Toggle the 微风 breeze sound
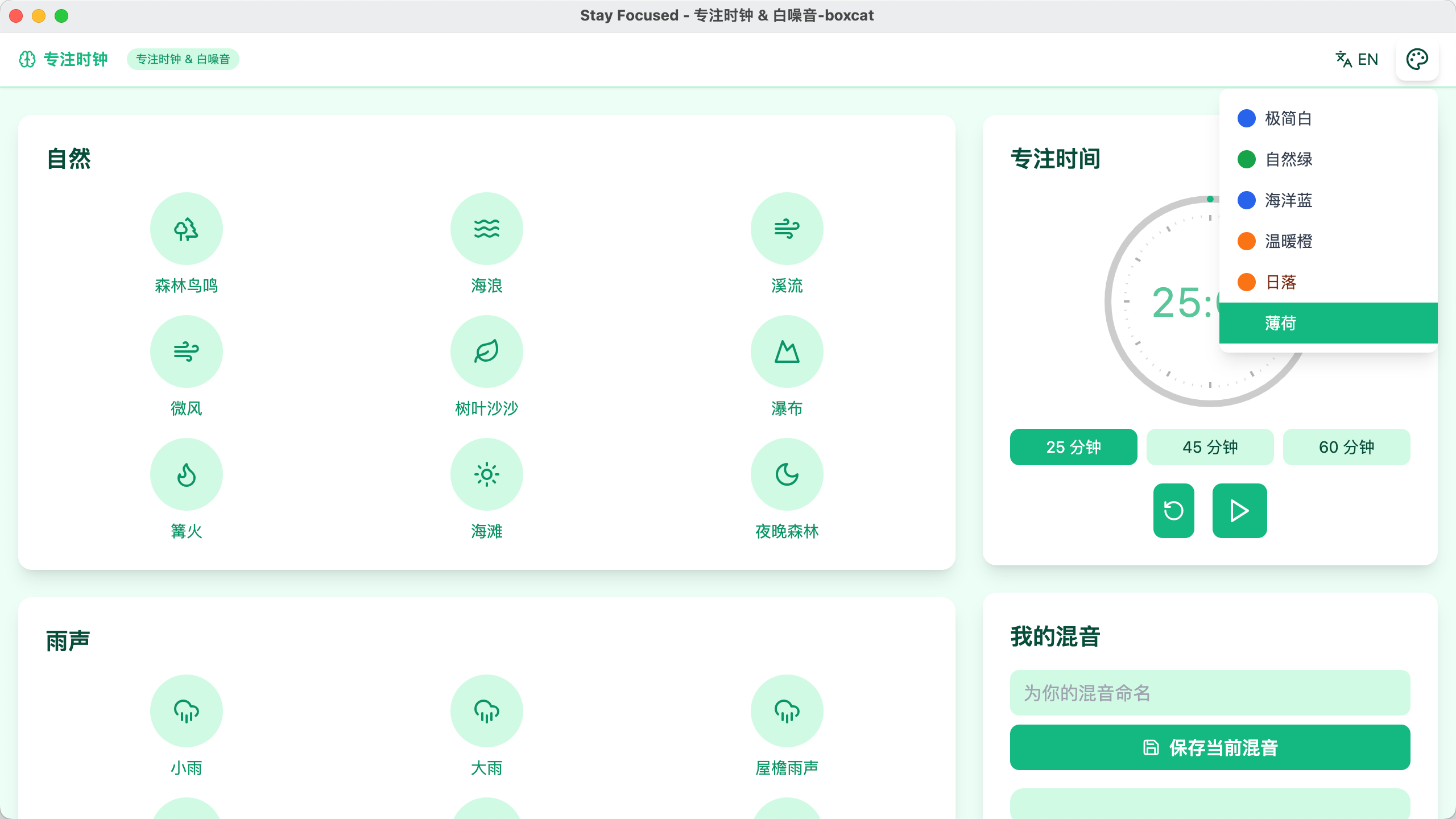 click(186, 351)
